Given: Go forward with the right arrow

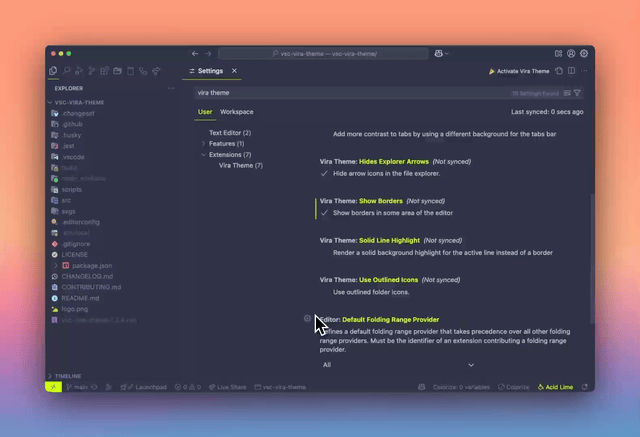Looking at the screenshot, I should (208, 53).
